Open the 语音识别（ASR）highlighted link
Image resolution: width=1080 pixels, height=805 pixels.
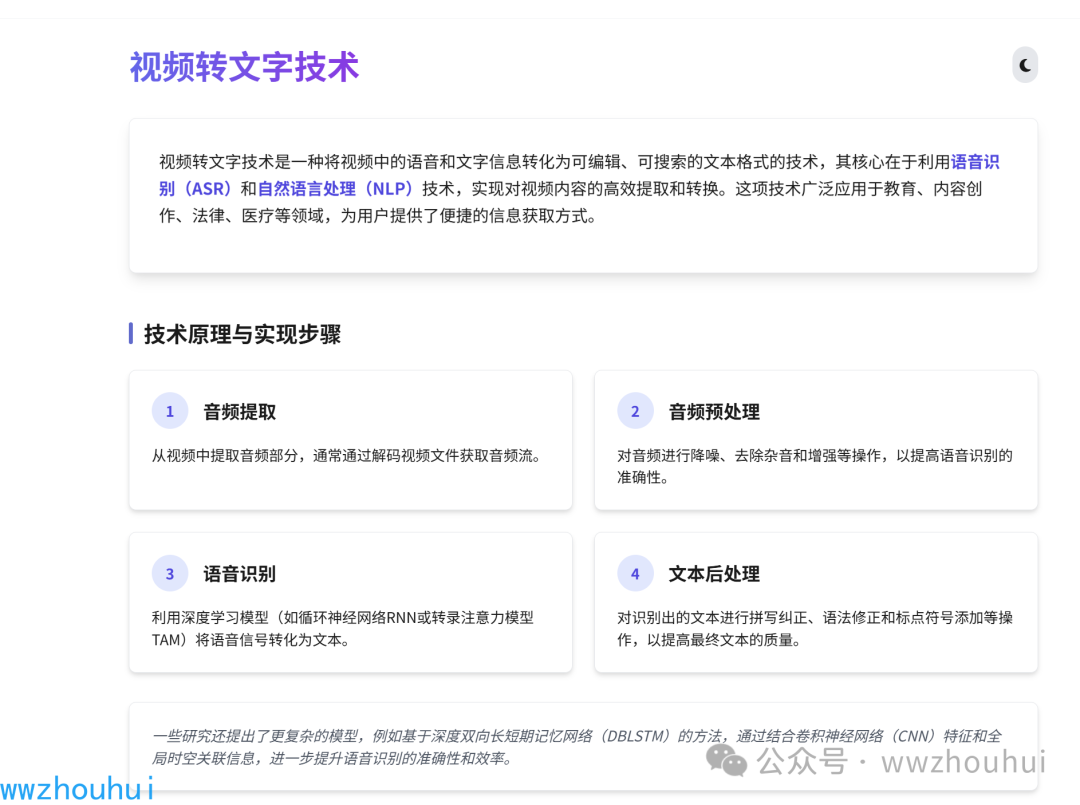974,162
